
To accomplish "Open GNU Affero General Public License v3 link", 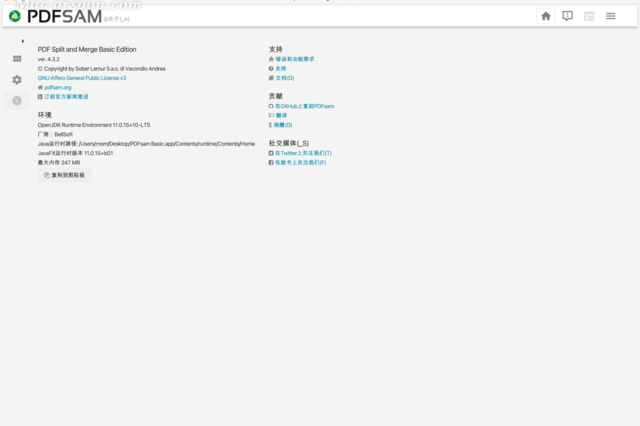I will [82, 78].
